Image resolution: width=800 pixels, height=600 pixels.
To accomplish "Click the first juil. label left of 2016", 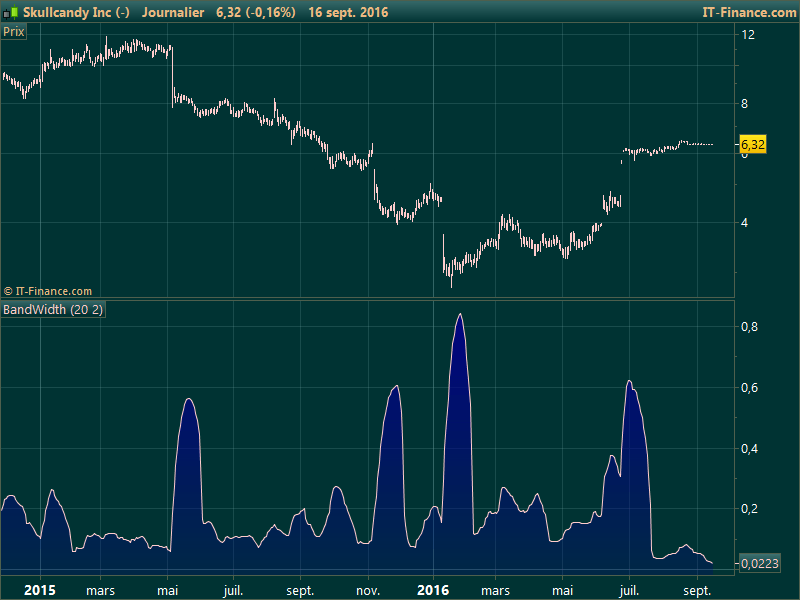I will (x=233, y=590).
